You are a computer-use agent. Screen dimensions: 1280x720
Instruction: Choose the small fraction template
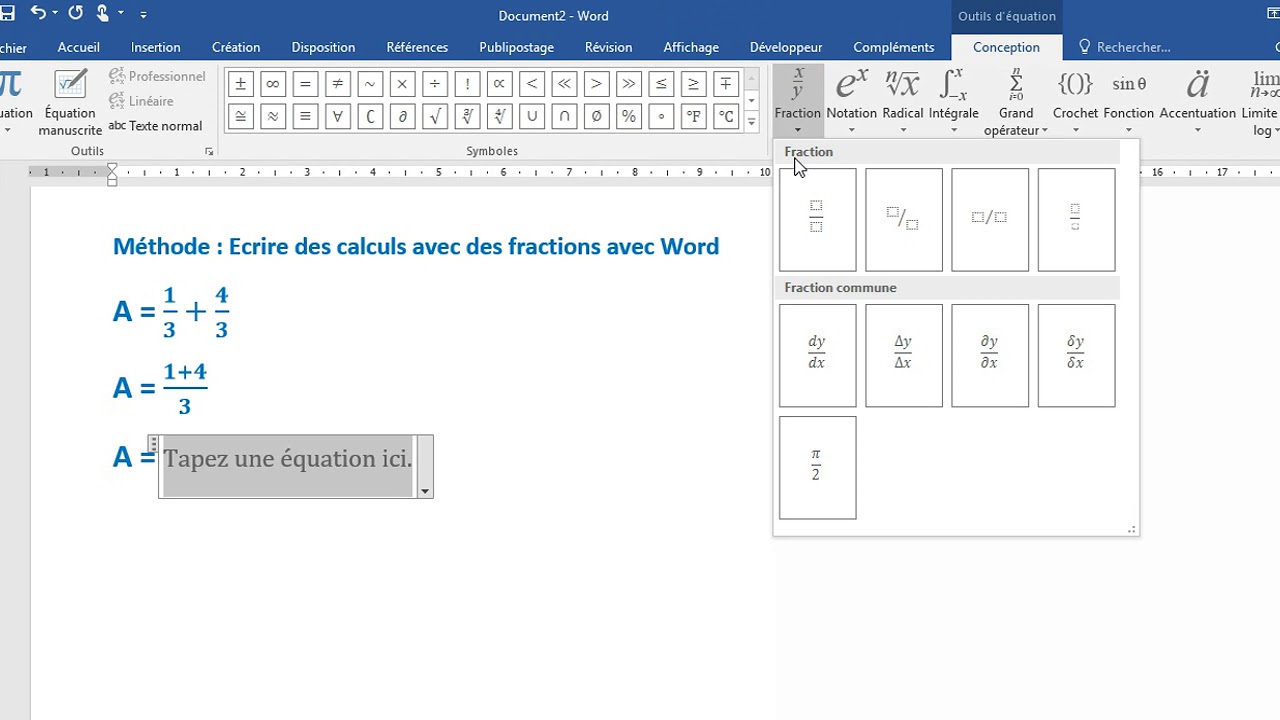(1076, 219)
